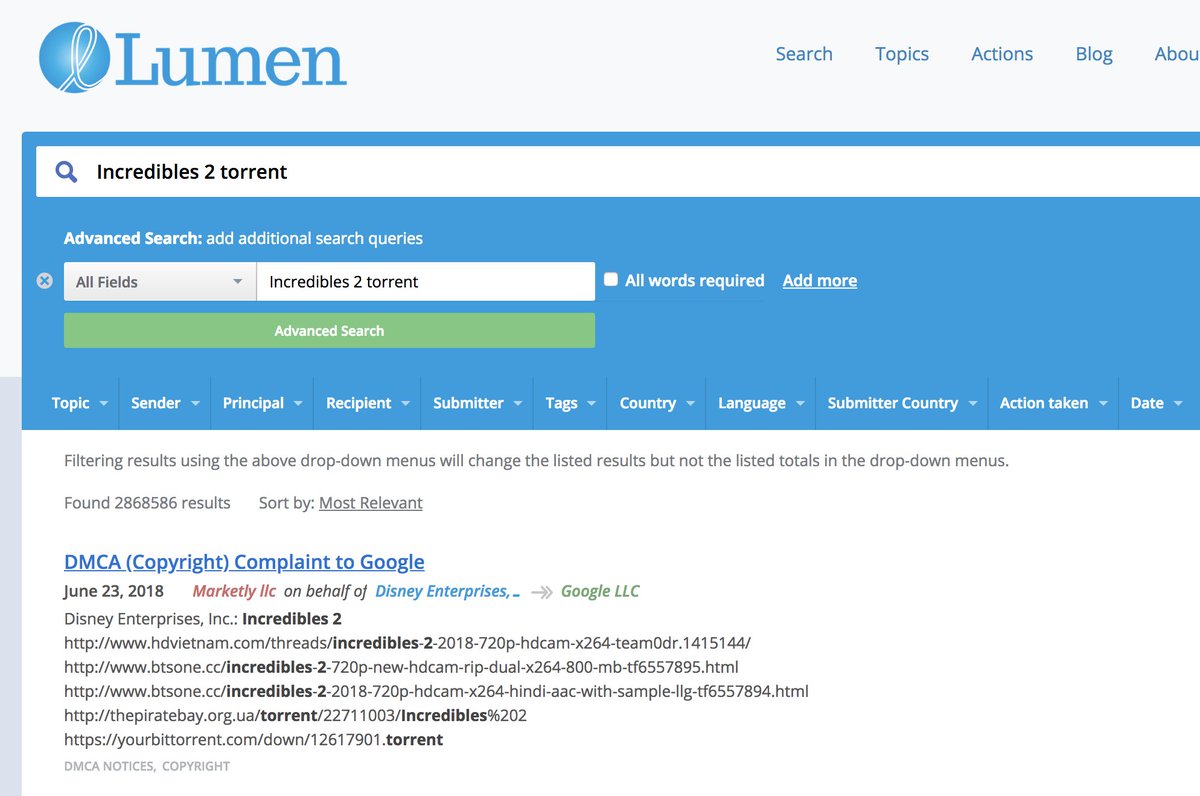The height and width of the screenshot is (796, 1200).
Task: Expand the Tags filter menu
Action: pyautogui.click(x=570, y=403)
